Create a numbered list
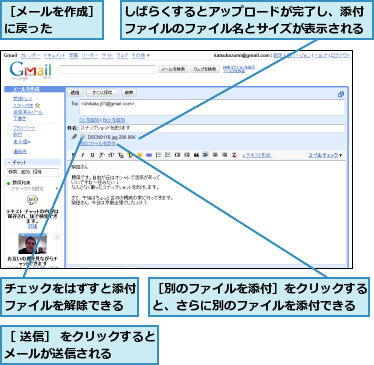Viewport: 374px width, 365px height. pyautogui.click(x=159, y=155)
